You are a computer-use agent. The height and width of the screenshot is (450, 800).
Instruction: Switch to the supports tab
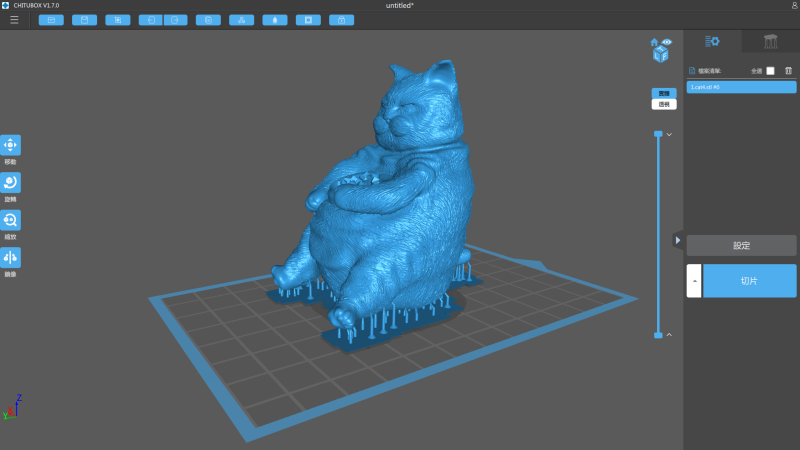[770, 41]
